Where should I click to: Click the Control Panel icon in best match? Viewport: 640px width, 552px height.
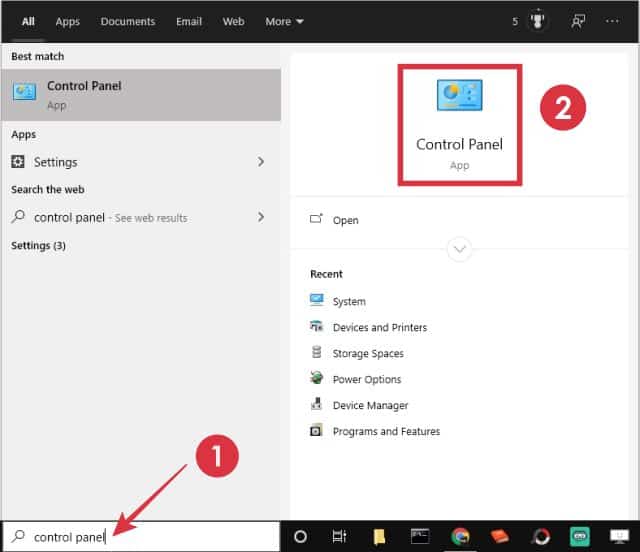click(x=24, y=92)
